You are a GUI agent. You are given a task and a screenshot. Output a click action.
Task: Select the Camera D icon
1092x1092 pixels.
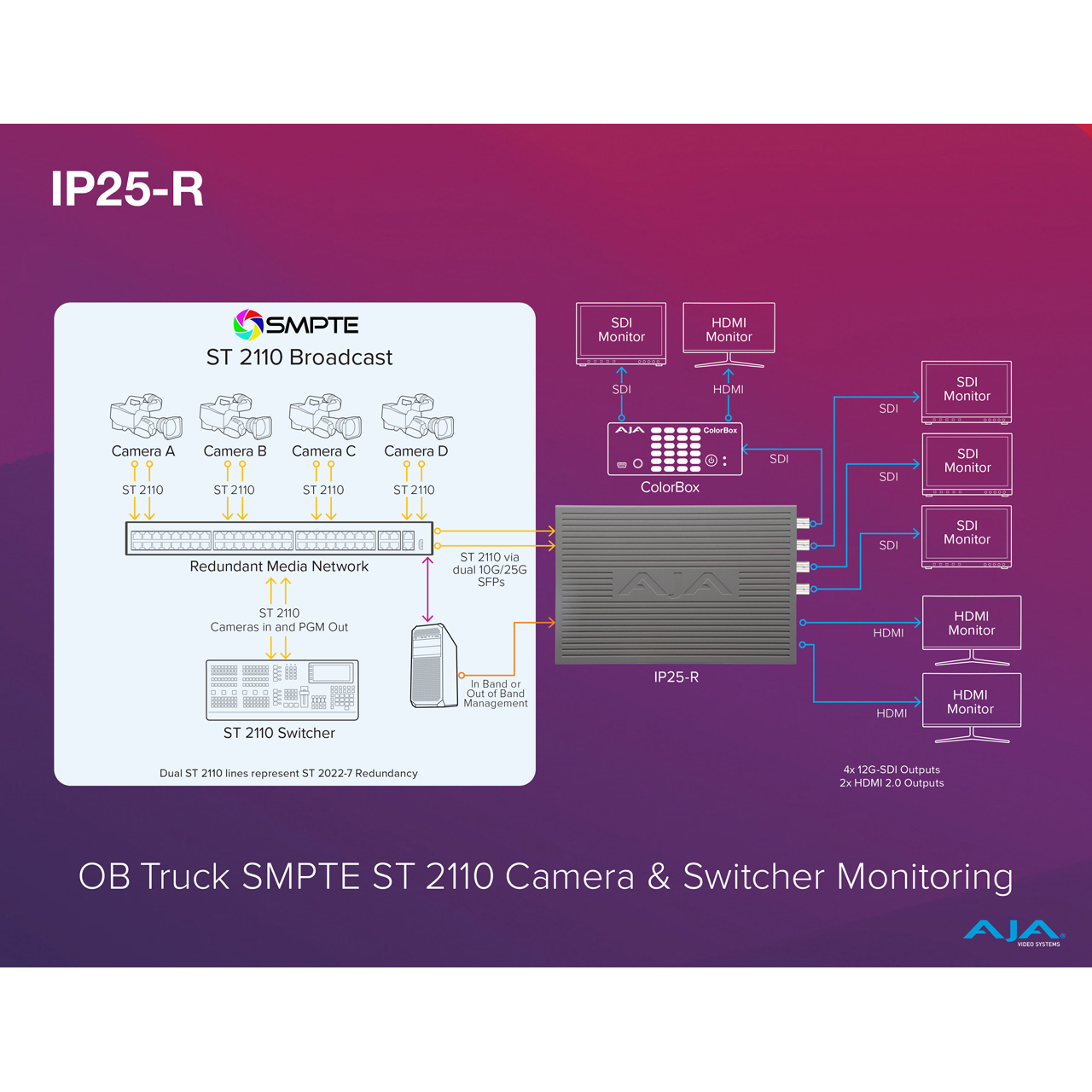(417, 416)
